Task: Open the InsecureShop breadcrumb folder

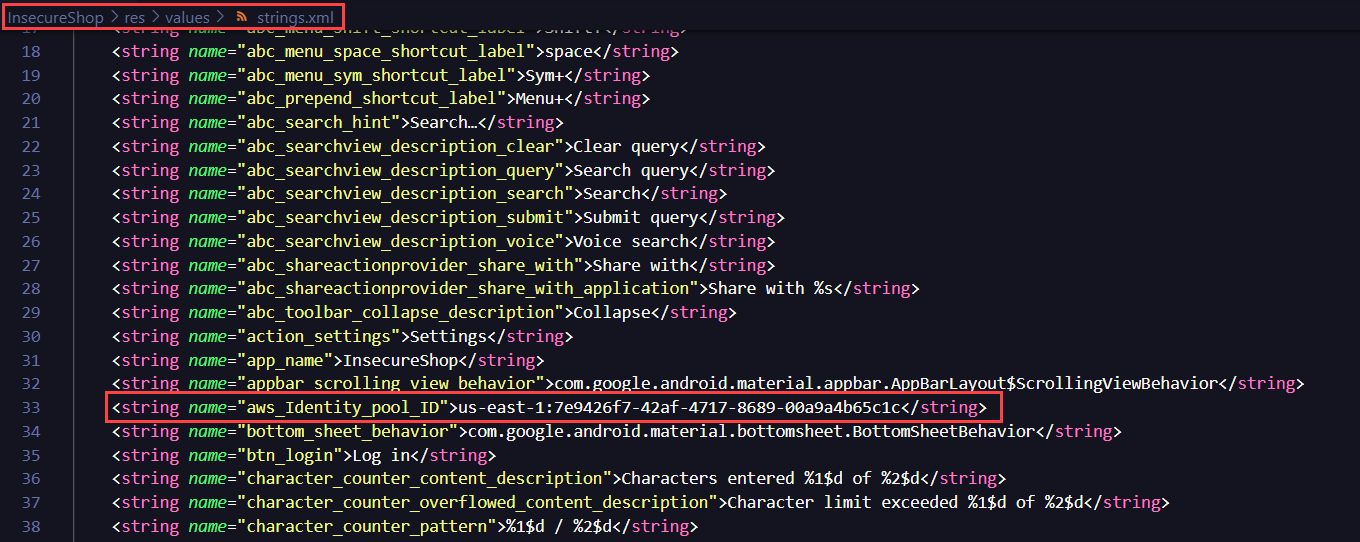Action: click(56, 18)
